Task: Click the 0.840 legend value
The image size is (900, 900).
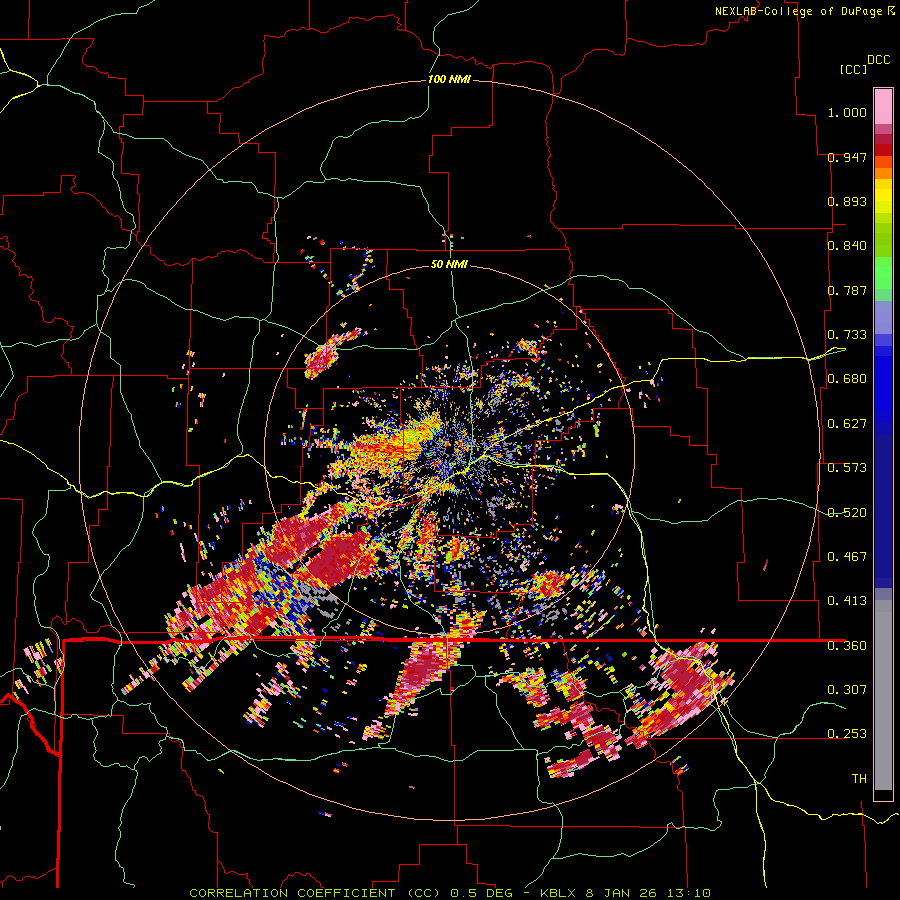Action: click(x=847, y=246)
